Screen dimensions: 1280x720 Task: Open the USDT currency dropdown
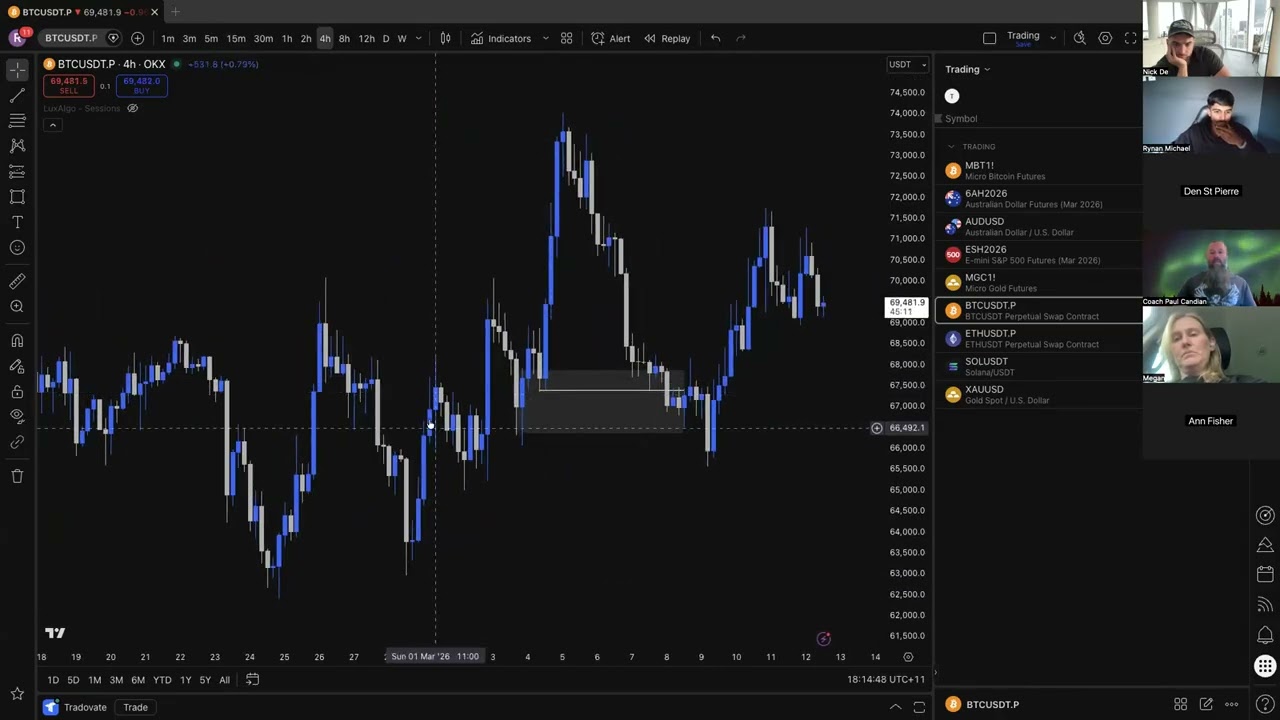907,65
